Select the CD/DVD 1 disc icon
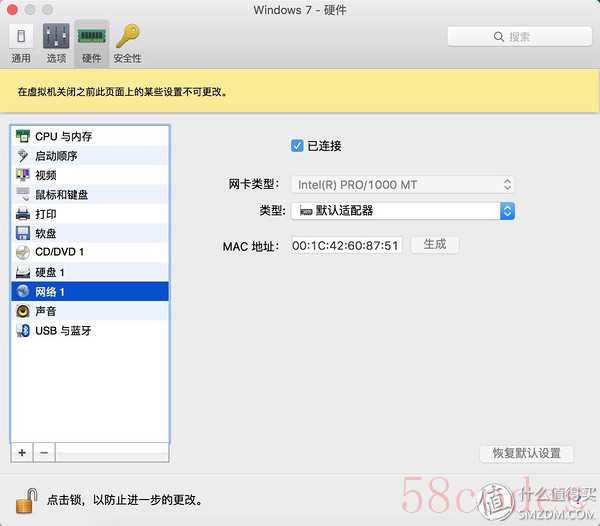 point(23,252)
